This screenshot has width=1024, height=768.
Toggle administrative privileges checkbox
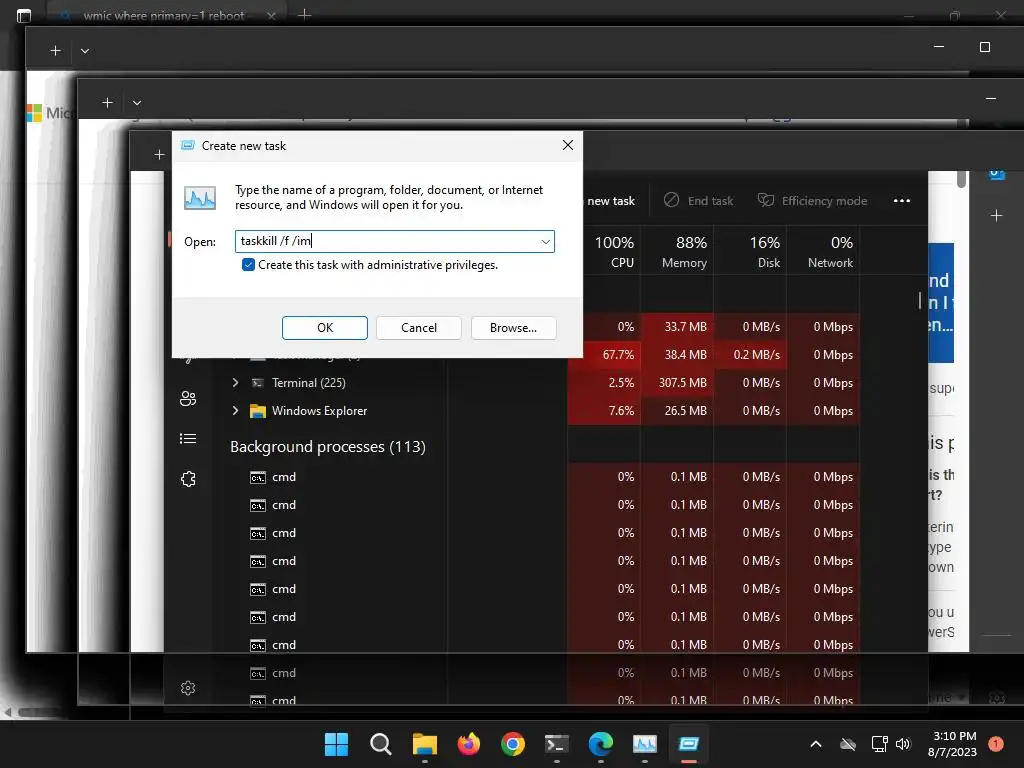click(x=248, y=264)
